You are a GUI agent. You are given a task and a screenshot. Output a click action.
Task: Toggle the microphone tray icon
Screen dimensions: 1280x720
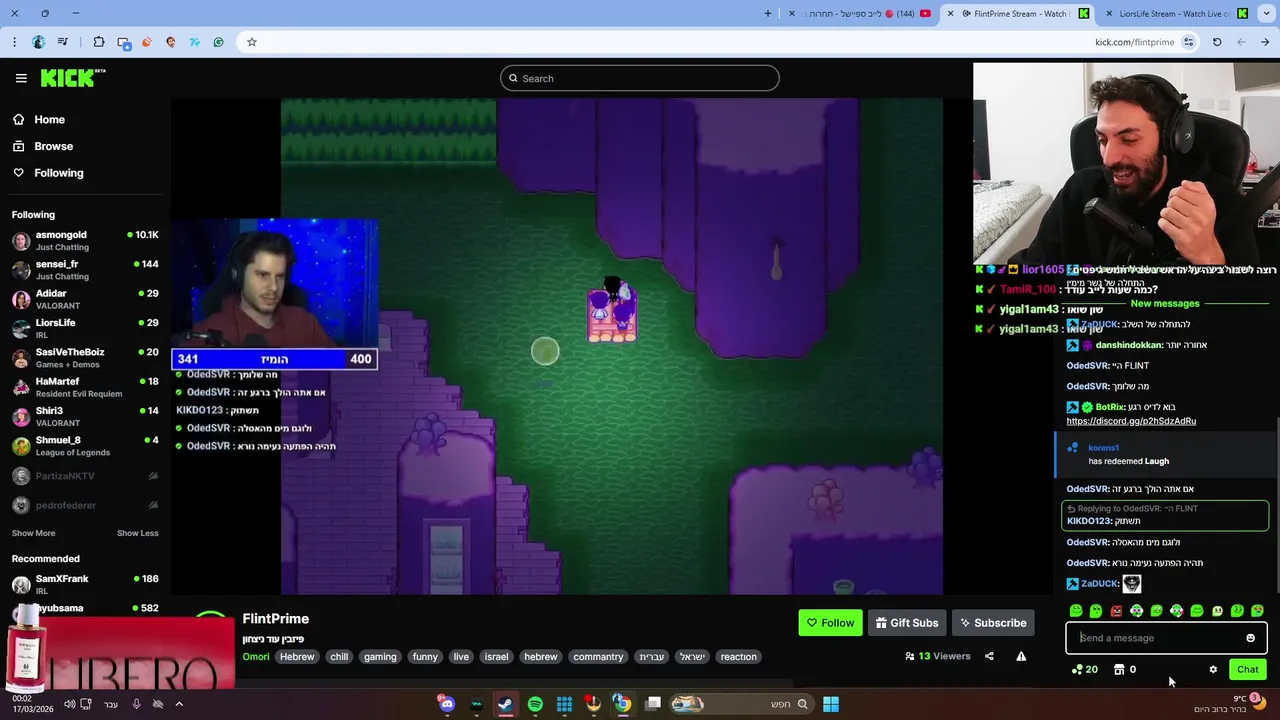pos(136,704)
